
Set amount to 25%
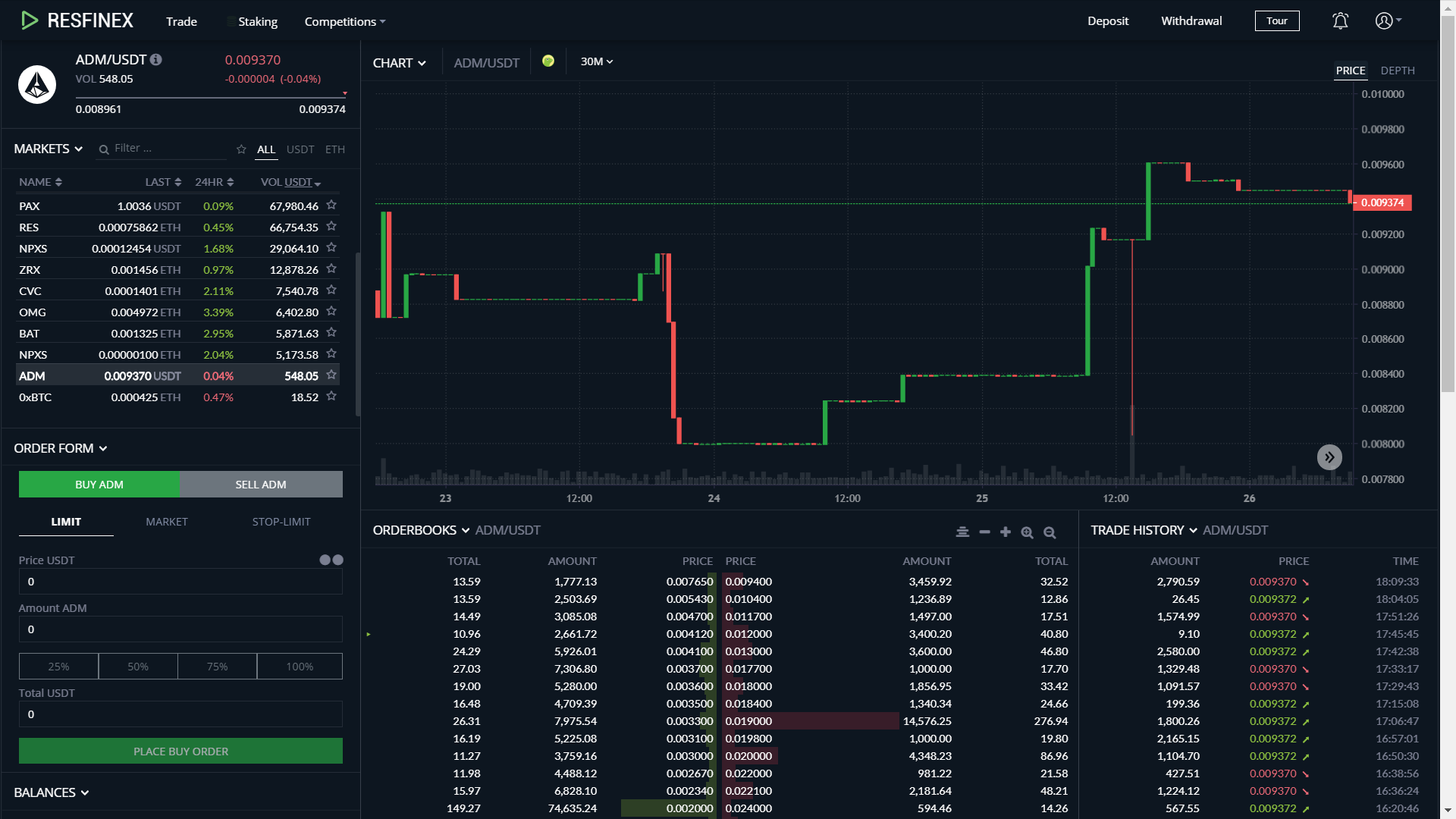click(x=58, y=667)
